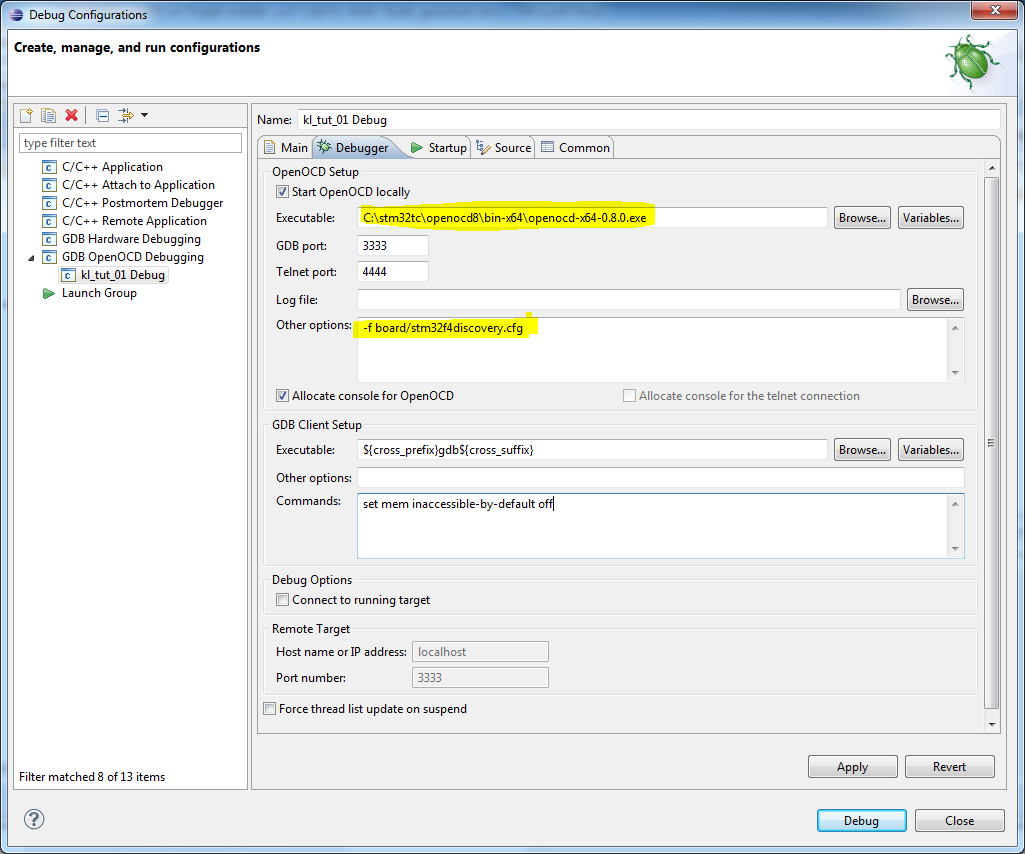Delete the selected launch configuration
The width and height of the screenshot is (1025, 854).
(x=71, y=115)
